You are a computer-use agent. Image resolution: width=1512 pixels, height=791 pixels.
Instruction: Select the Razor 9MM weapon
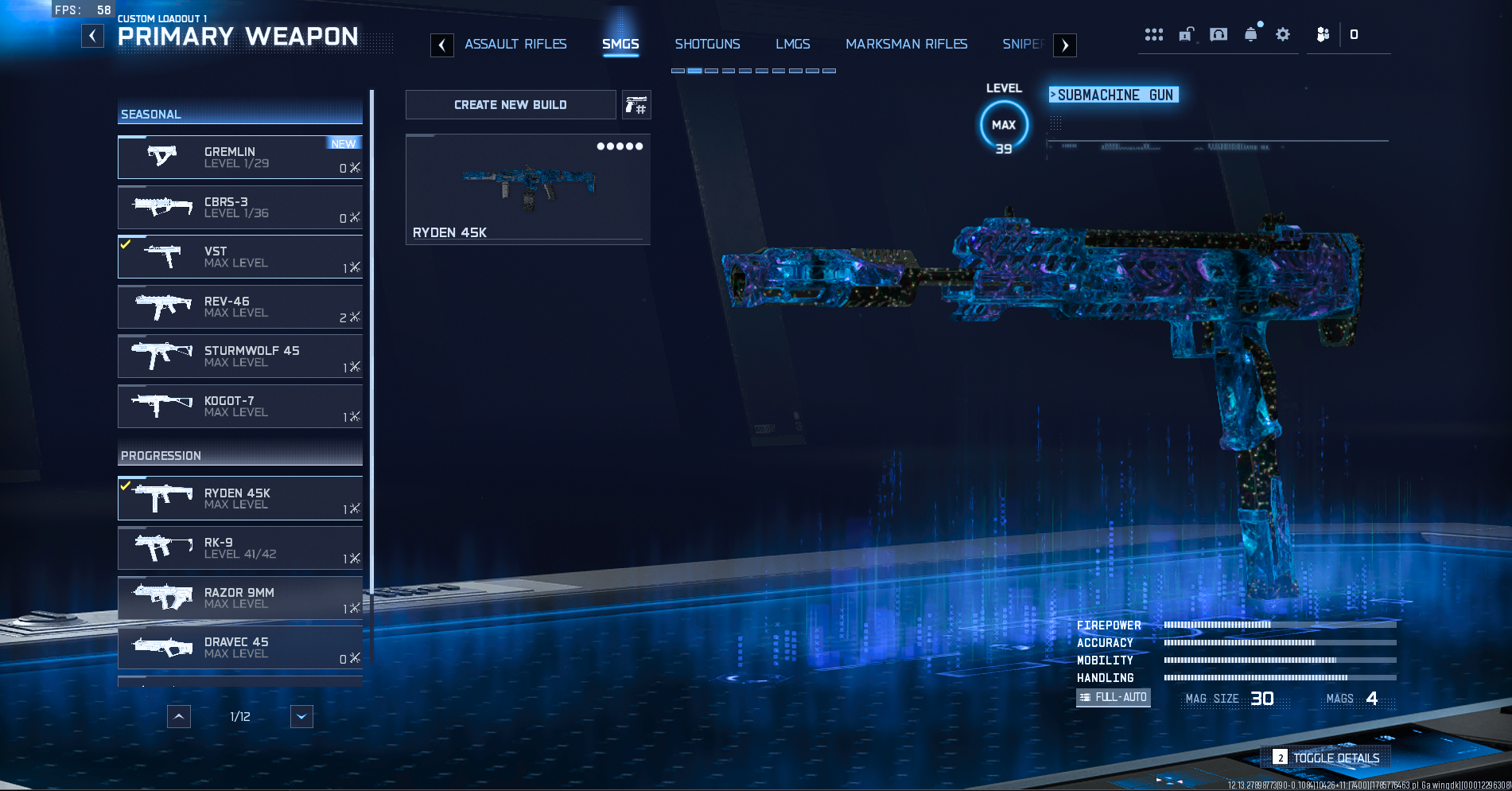(240, 598)
